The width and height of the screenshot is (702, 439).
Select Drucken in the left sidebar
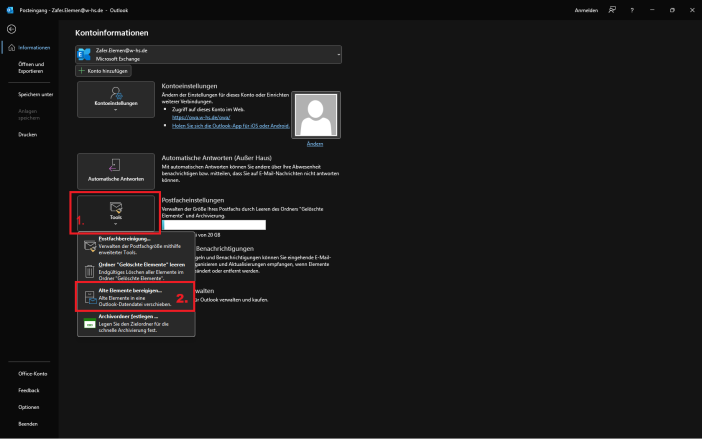click(28, 134)
